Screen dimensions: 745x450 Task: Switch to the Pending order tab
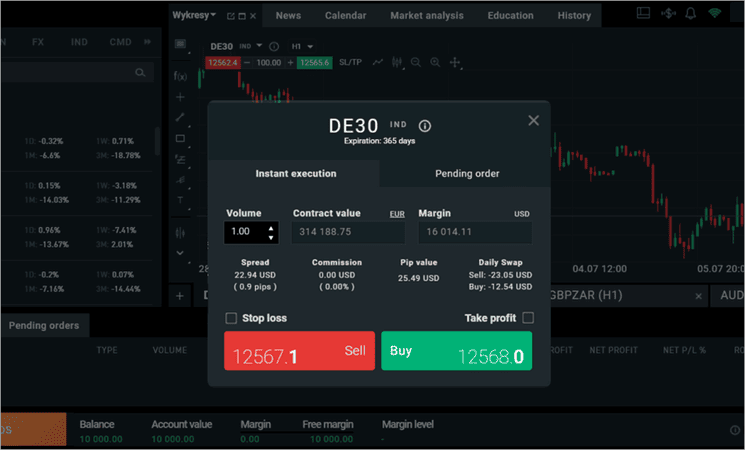pos(467,174)
